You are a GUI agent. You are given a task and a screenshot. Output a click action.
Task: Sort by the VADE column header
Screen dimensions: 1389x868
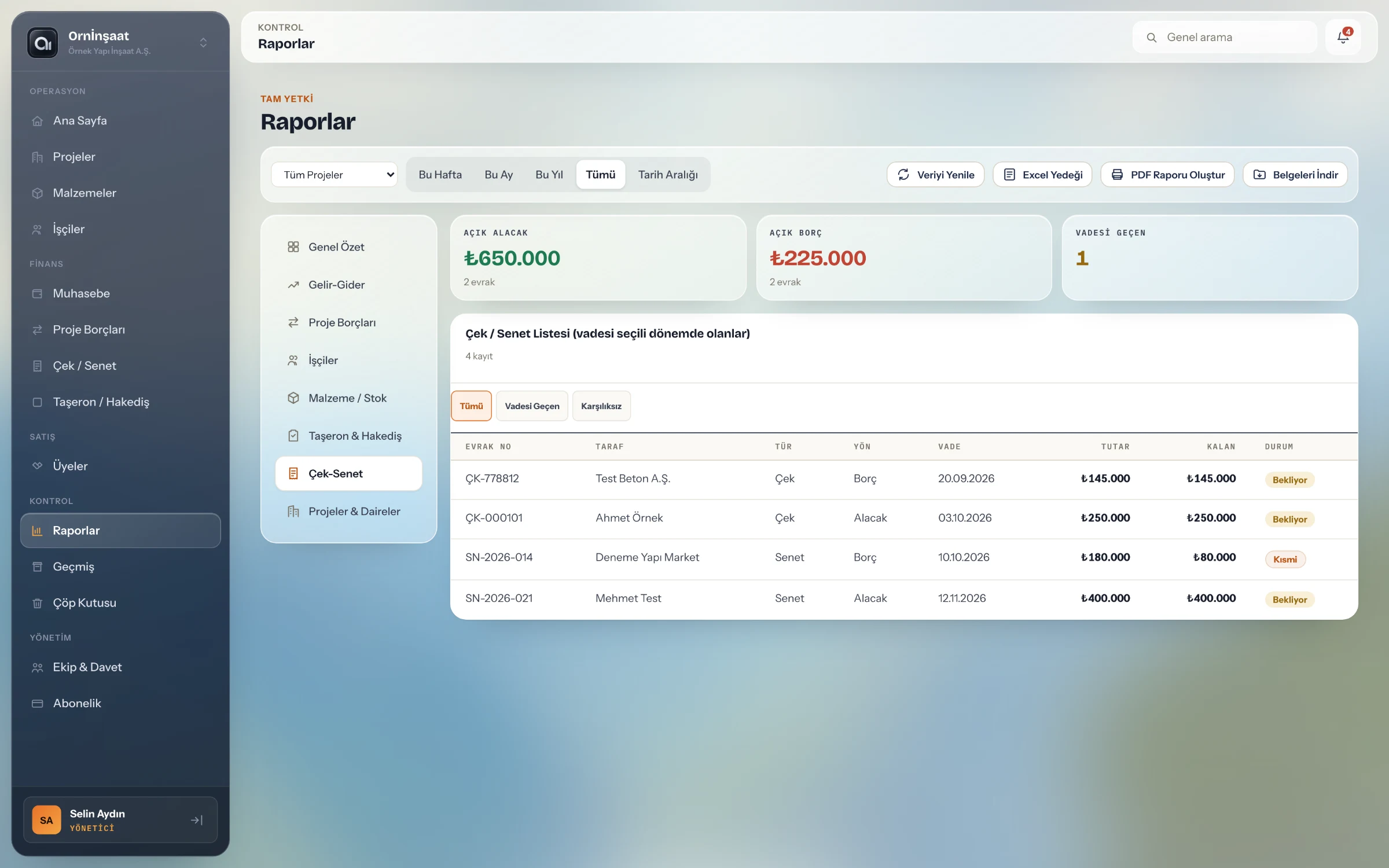click(x=949, y=447)
